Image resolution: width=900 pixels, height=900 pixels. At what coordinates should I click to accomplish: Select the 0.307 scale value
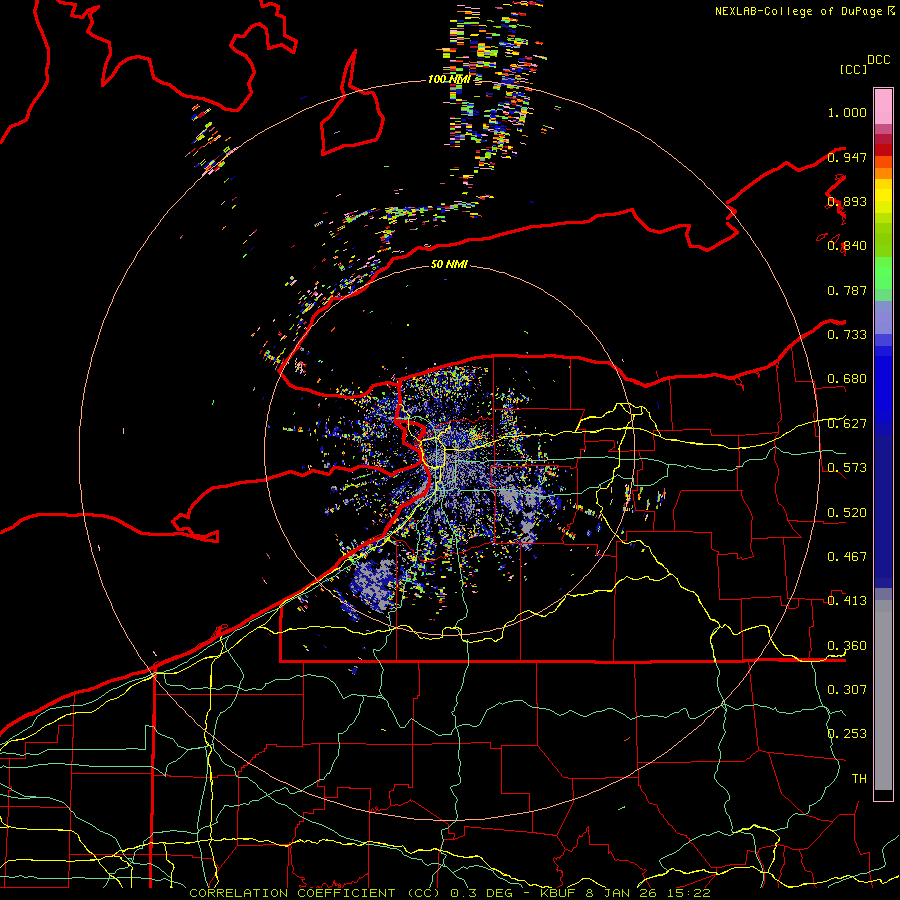(x=847, y=690)
